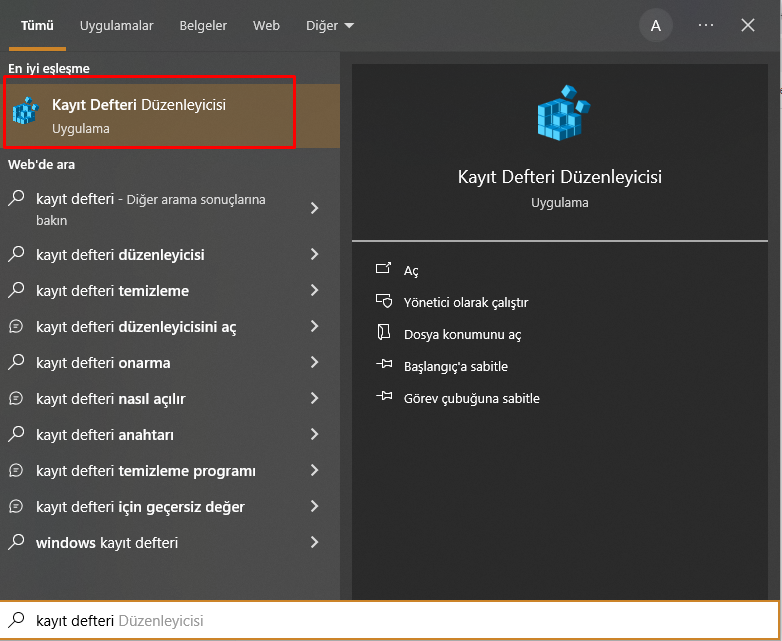Click the pin icon beside Başlangıç'a sabitle
Viewport: 782px width, 641px height.
[383, 366]
